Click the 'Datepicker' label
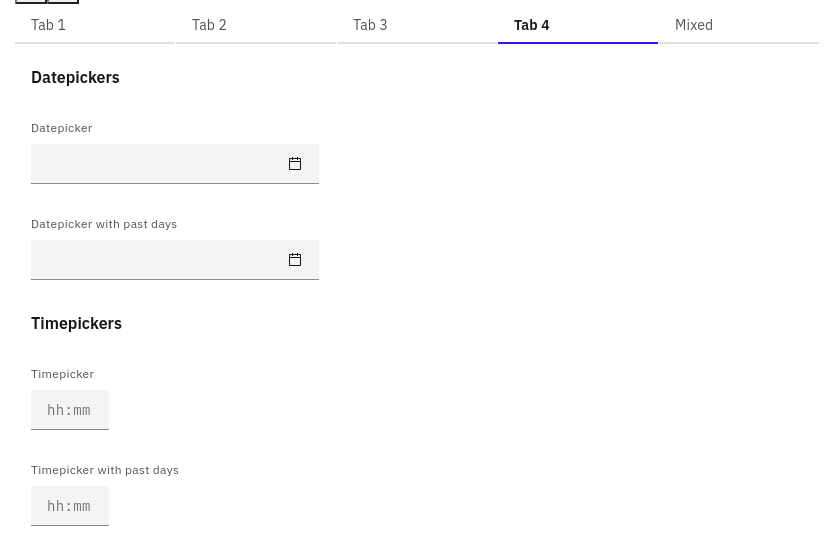 61,128
